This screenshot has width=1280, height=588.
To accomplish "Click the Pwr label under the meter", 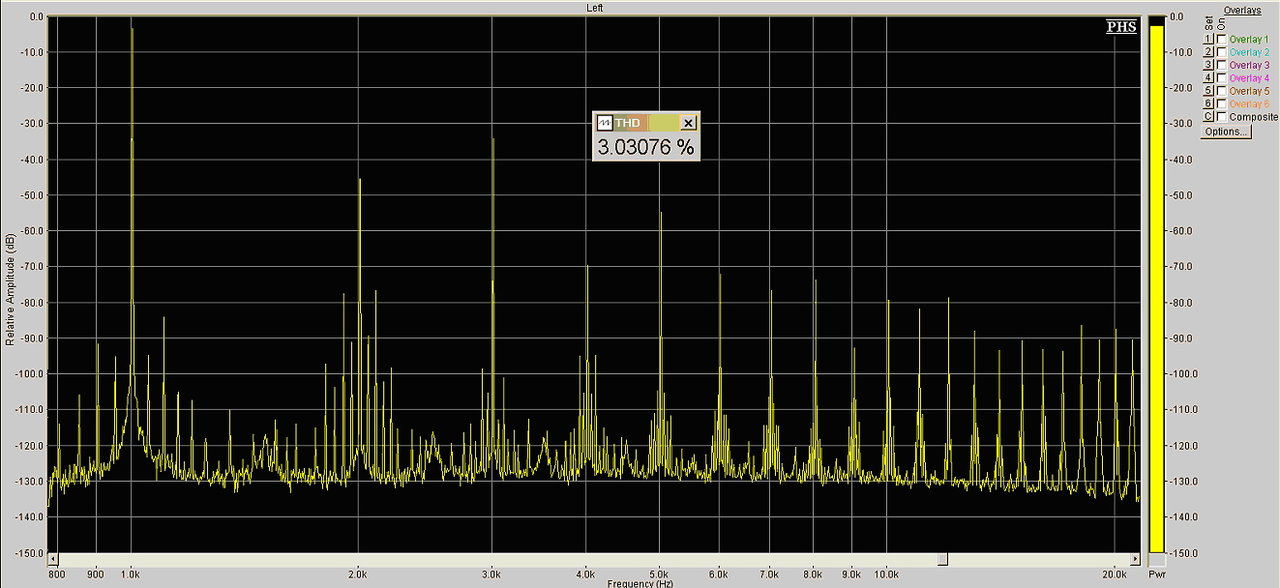I will [1157, 575].
